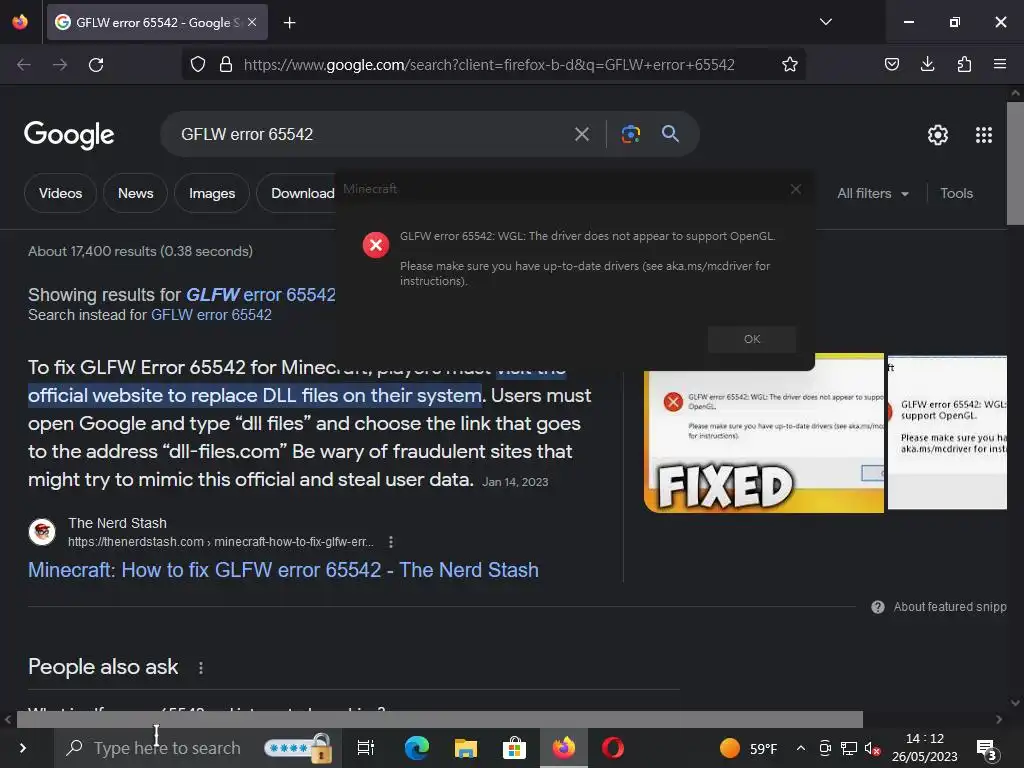Clear the Google search box
The height and width of the screenshot is (768, 1024).
tap(581, 135)
